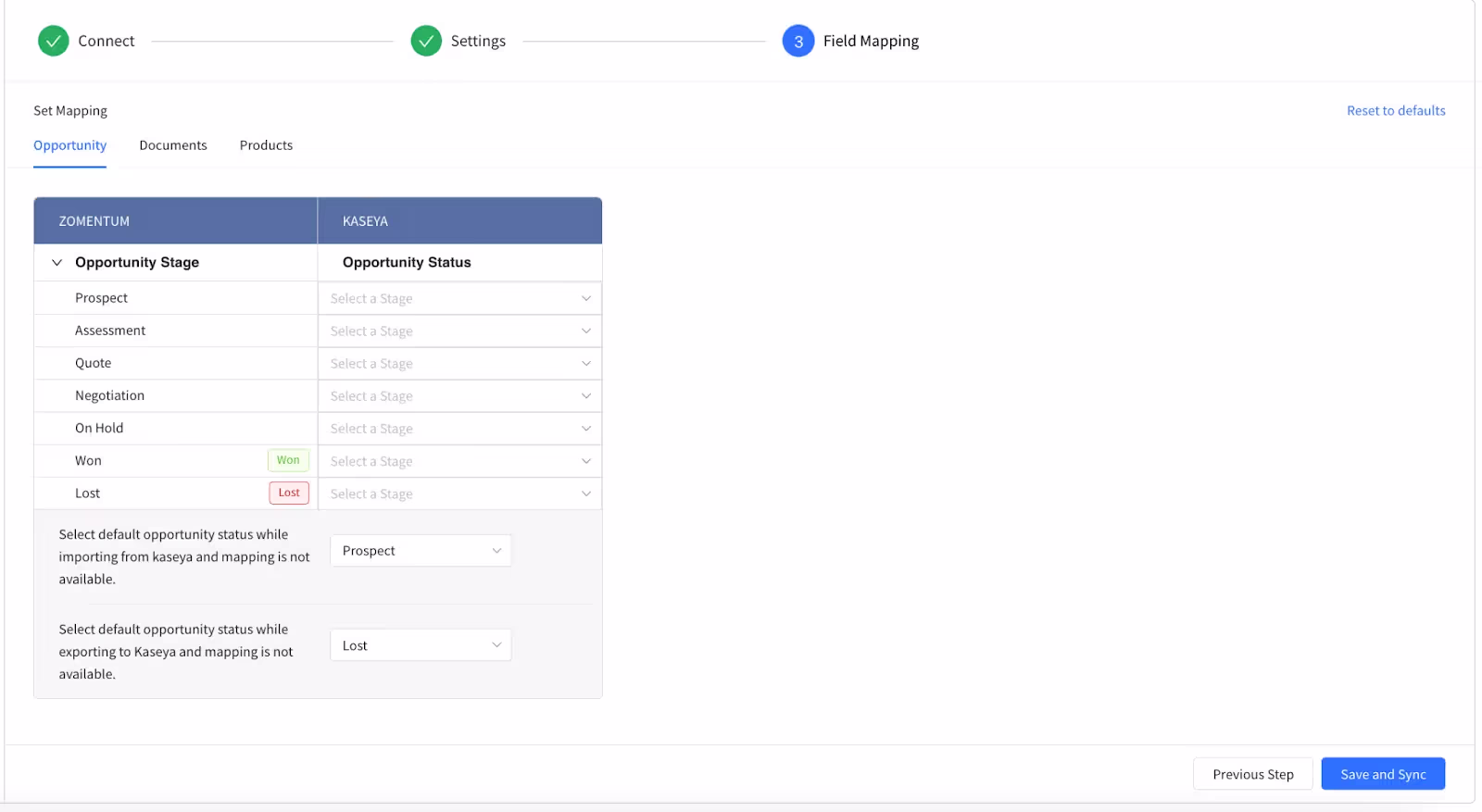The image size is (1482, 812).
Task: Select the Quote stage row label
Action: tap(93, 363)
